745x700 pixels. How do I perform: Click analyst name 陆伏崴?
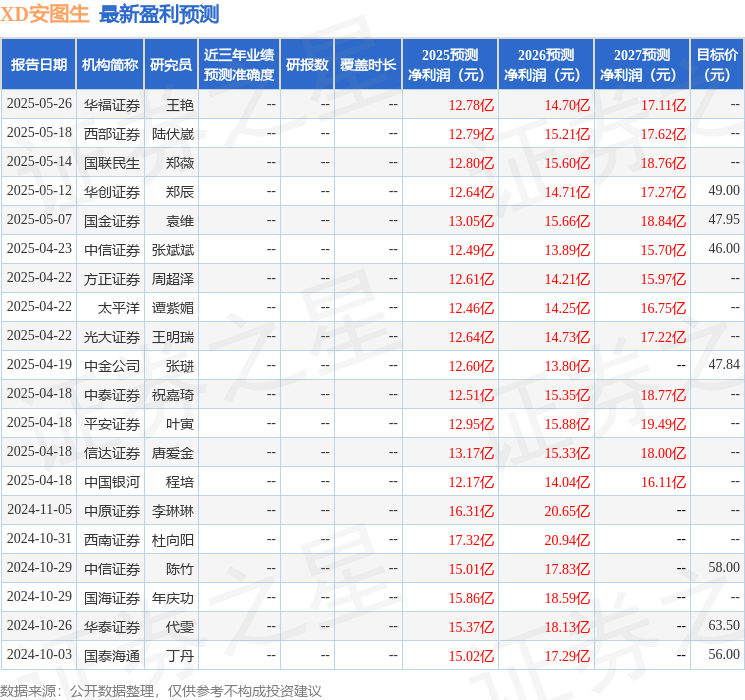(x=173, y=134)
